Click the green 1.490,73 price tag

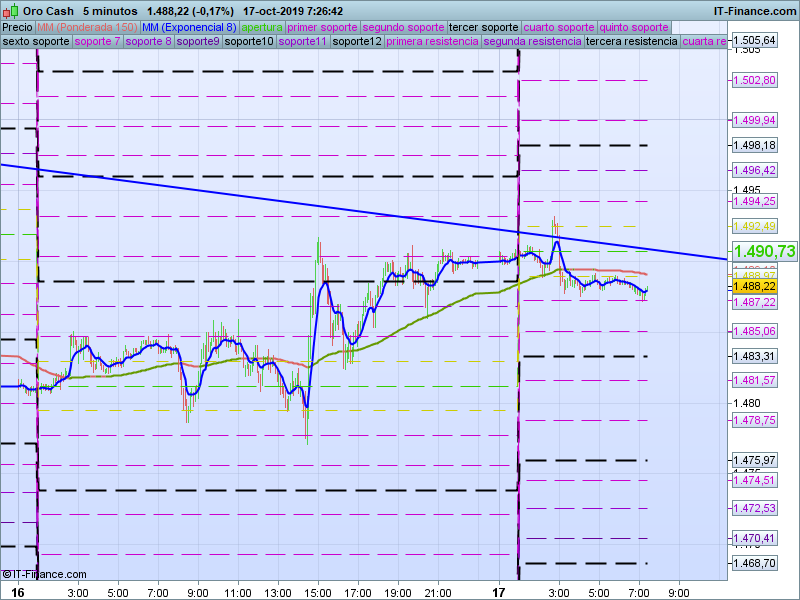pos(764,252)
